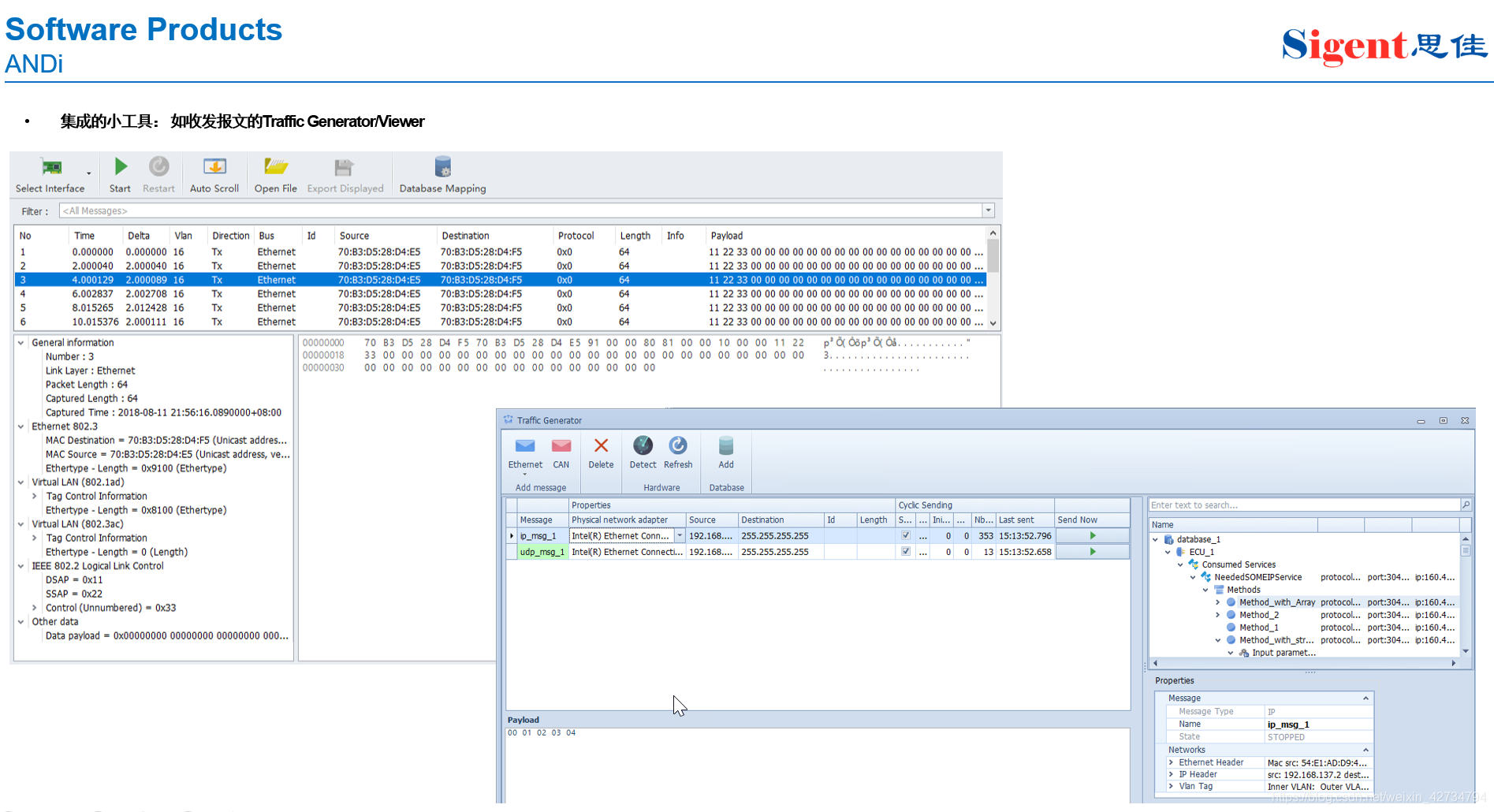Detect hardware in Traffic Generator
This screenshot has height=812, width=1494.
[643, 446]
